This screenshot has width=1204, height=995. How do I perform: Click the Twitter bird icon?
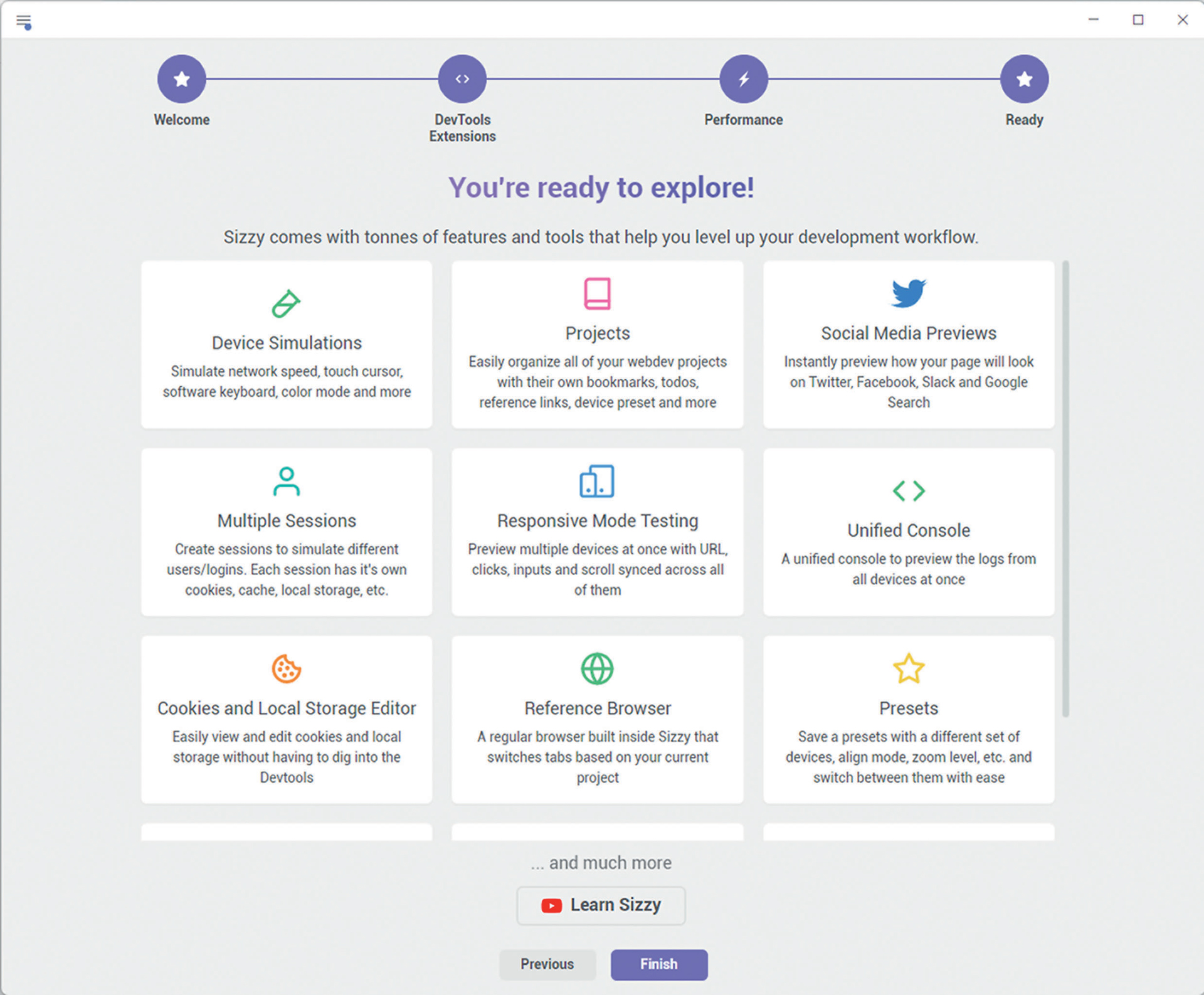point(909,293)
